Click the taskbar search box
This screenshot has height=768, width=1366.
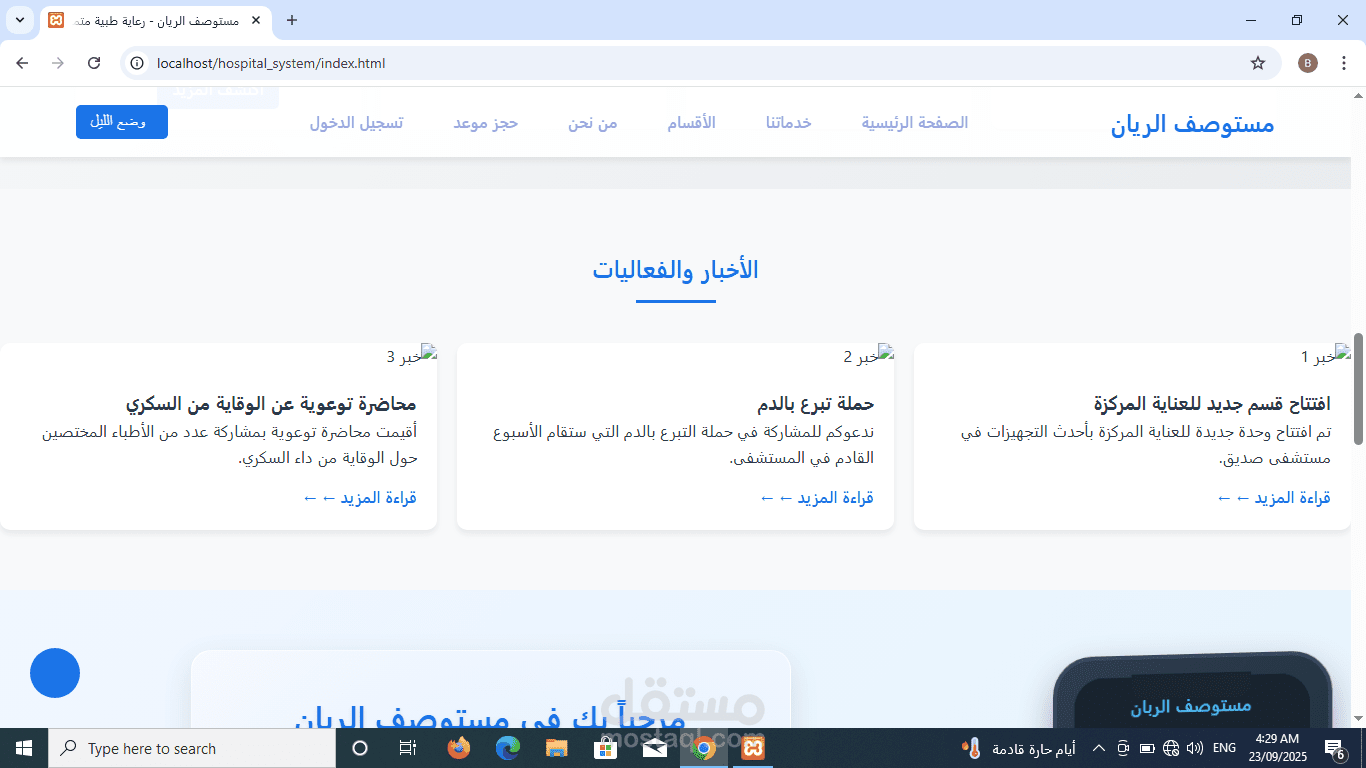click(x=192, y=748)
